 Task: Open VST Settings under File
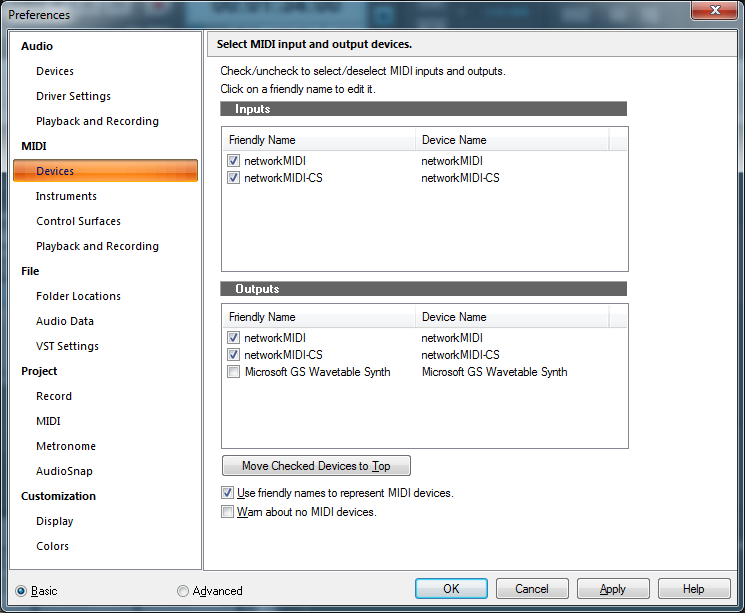(67, 346)
